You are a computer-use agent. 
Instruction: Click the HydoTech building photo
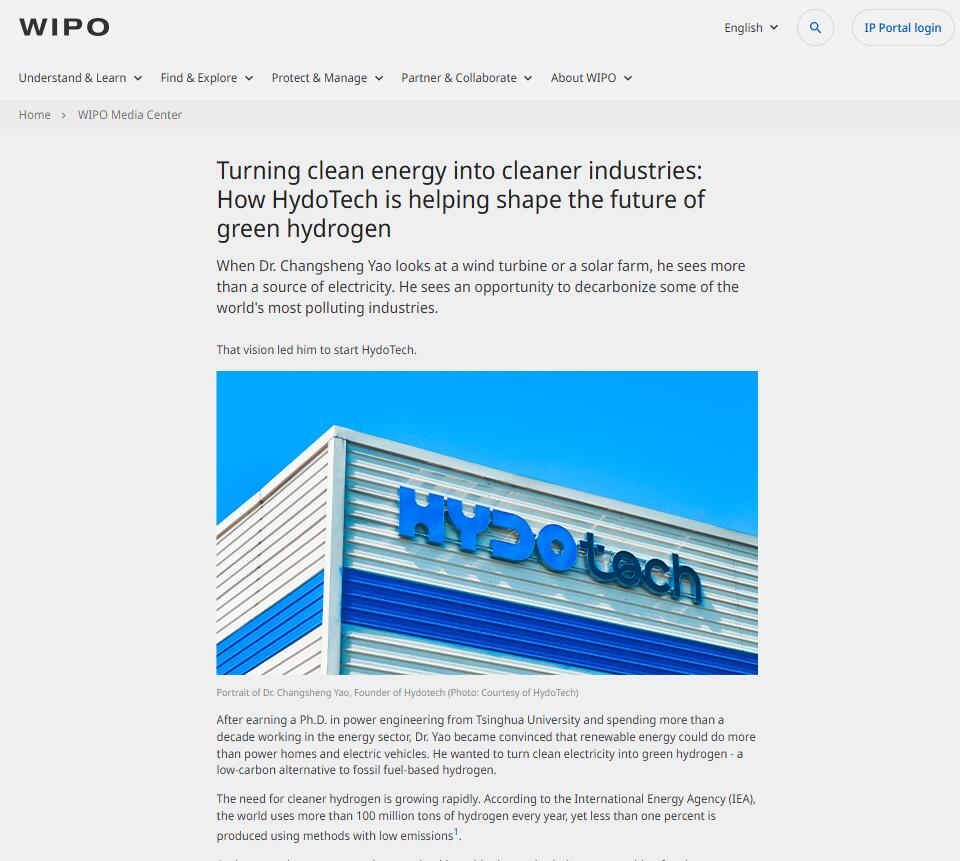(x=487, y=522)
